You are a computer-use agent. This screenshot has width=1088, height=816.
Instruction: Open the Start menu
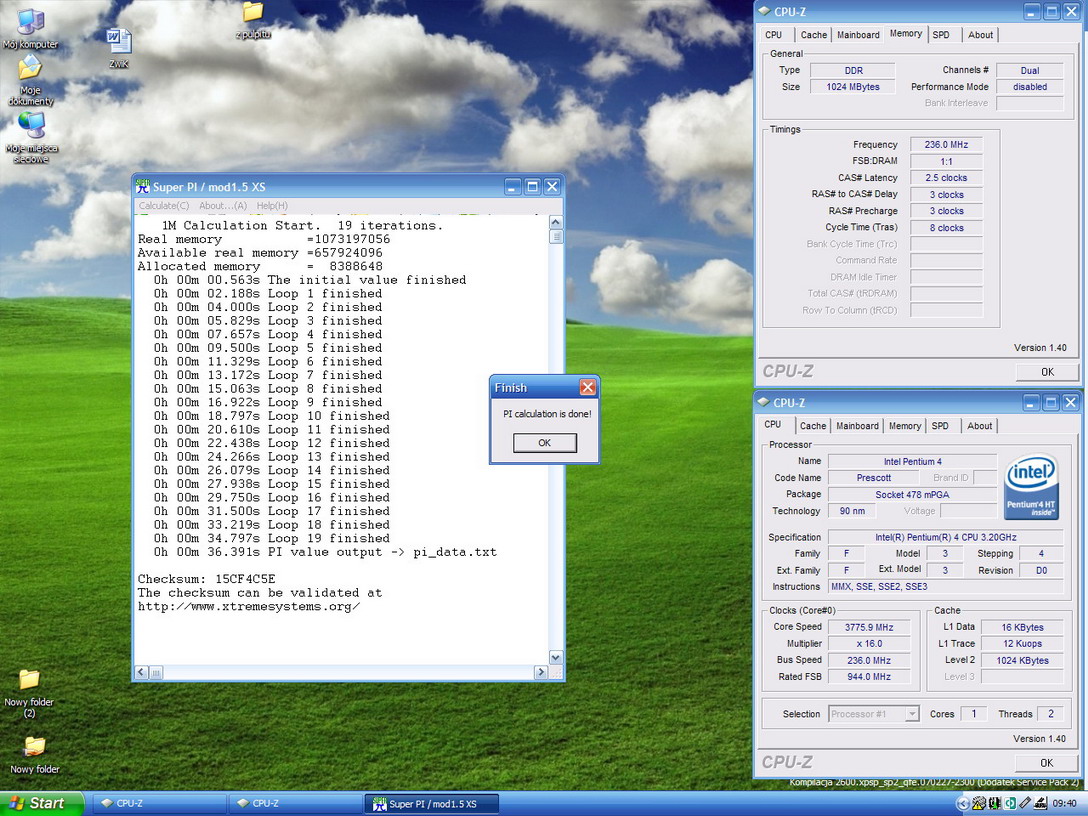[42, 803]
